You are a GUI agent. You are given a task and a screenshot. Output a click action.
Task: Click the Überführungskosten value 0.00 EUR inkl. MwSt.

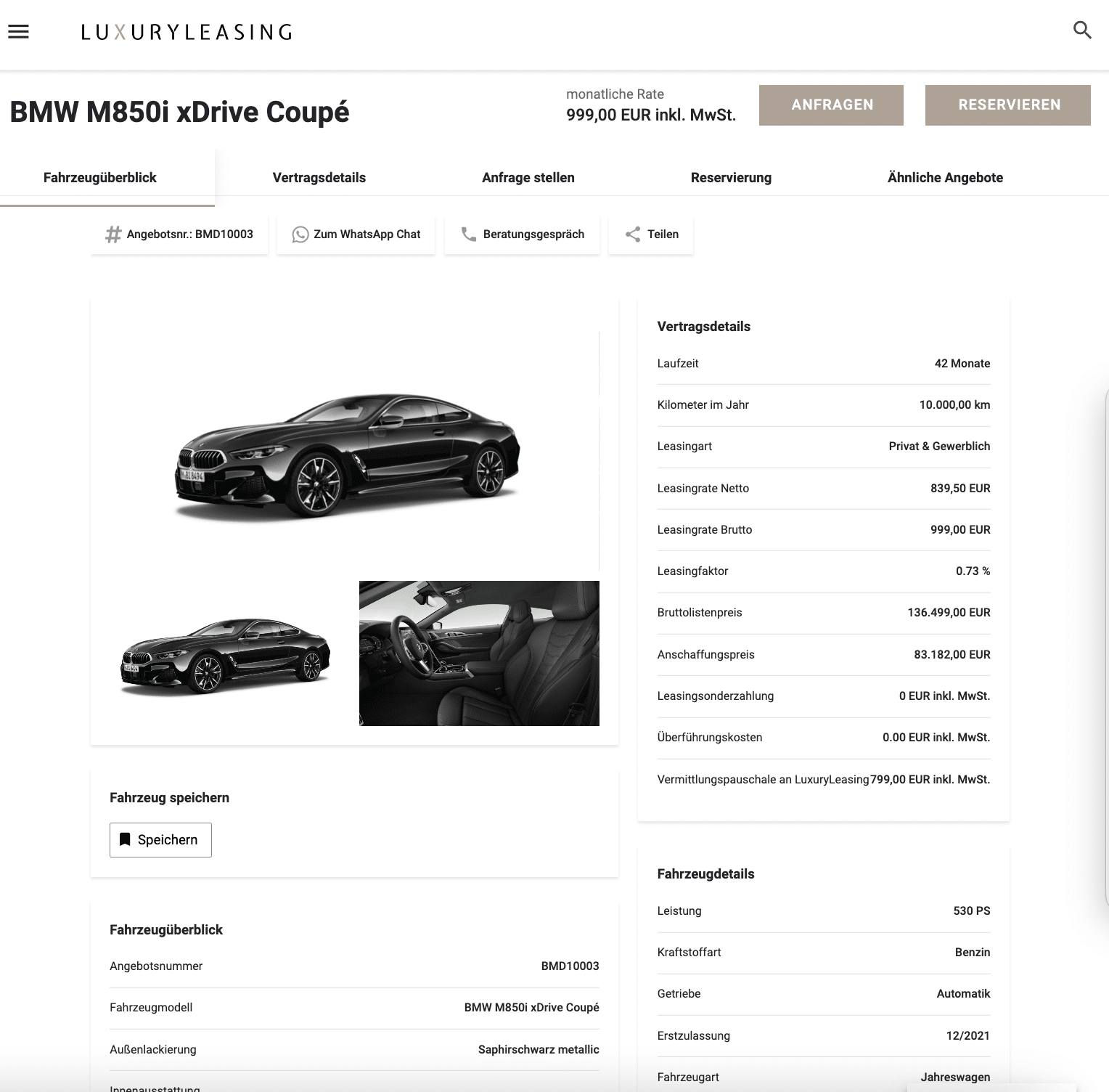click(x=936, y=738)
